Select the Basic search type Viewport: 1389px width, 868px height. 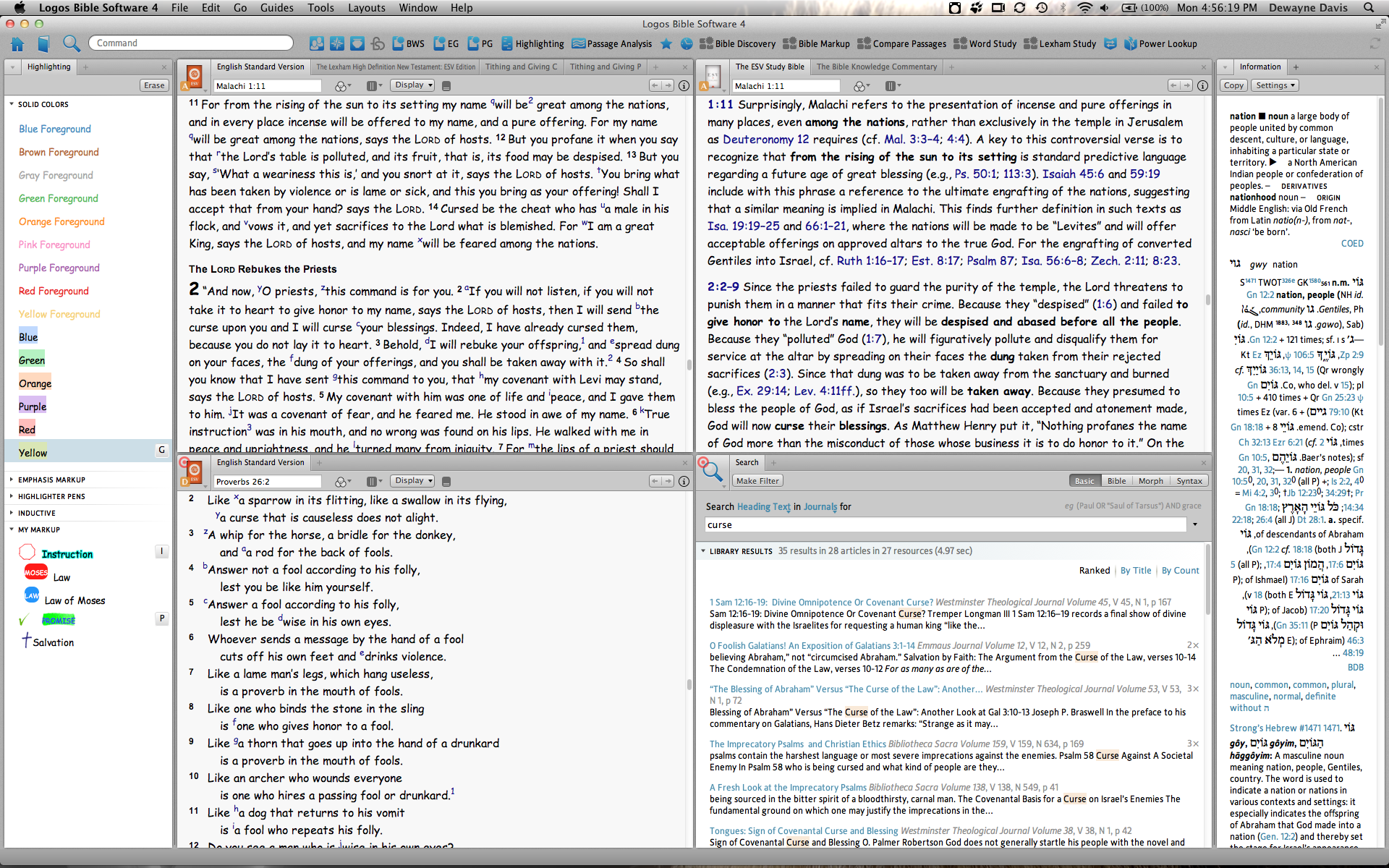click(1084, 481)
